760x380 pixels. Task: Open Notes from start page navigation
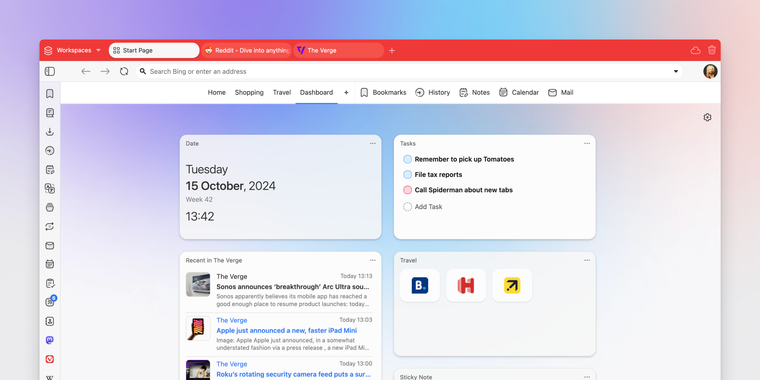(x=475, y=93)
